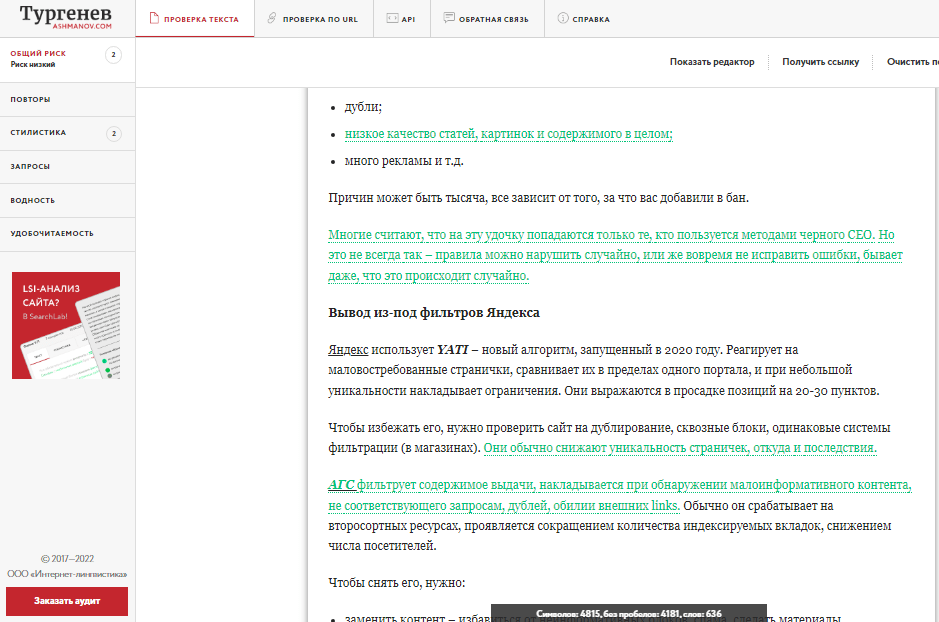The image size is (939, 622).
Task: Click the link chain icon for URL check
Action: (x=272, y=19)
